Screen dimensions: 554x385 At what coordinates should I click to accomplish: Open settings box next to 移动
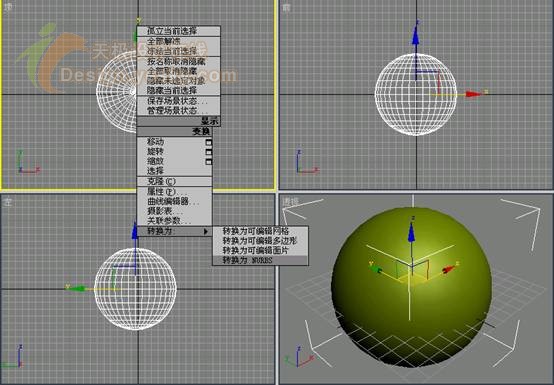click(208, 142)
